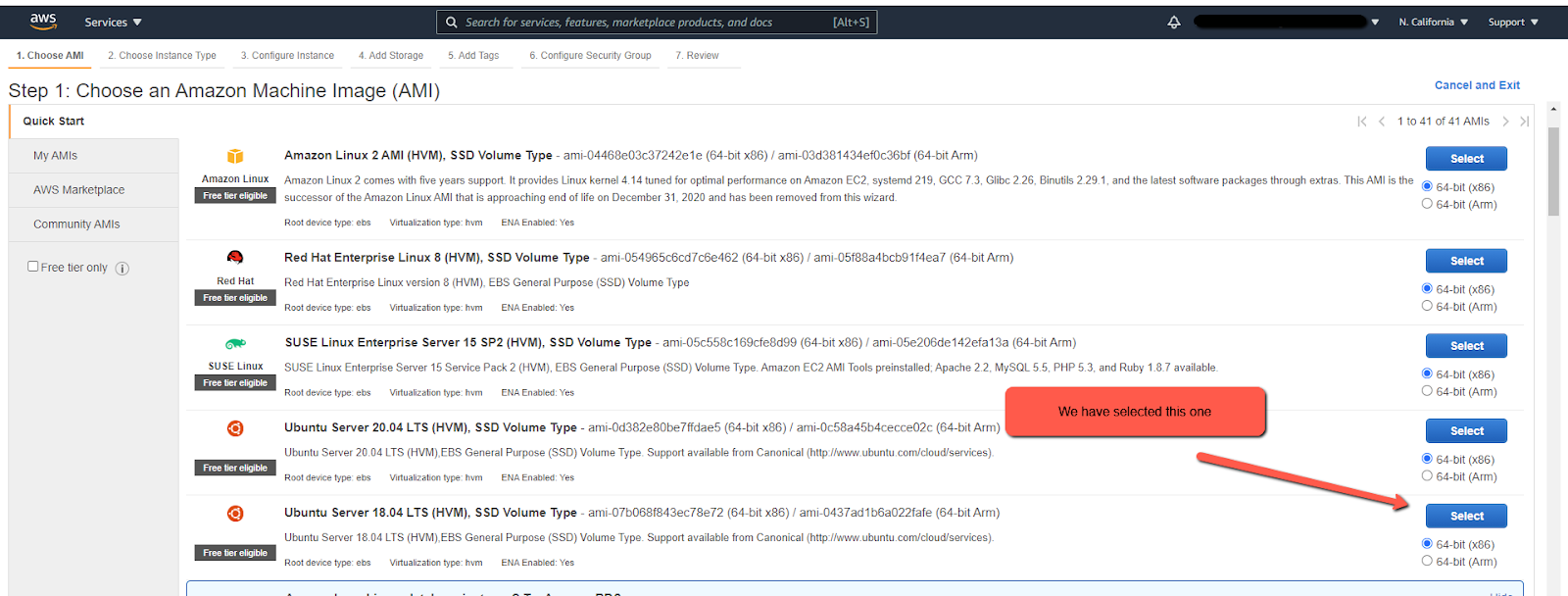Click the Red Hat logo icon
The width and height of the screenshot is (1568, 596).
coord(235,258)
